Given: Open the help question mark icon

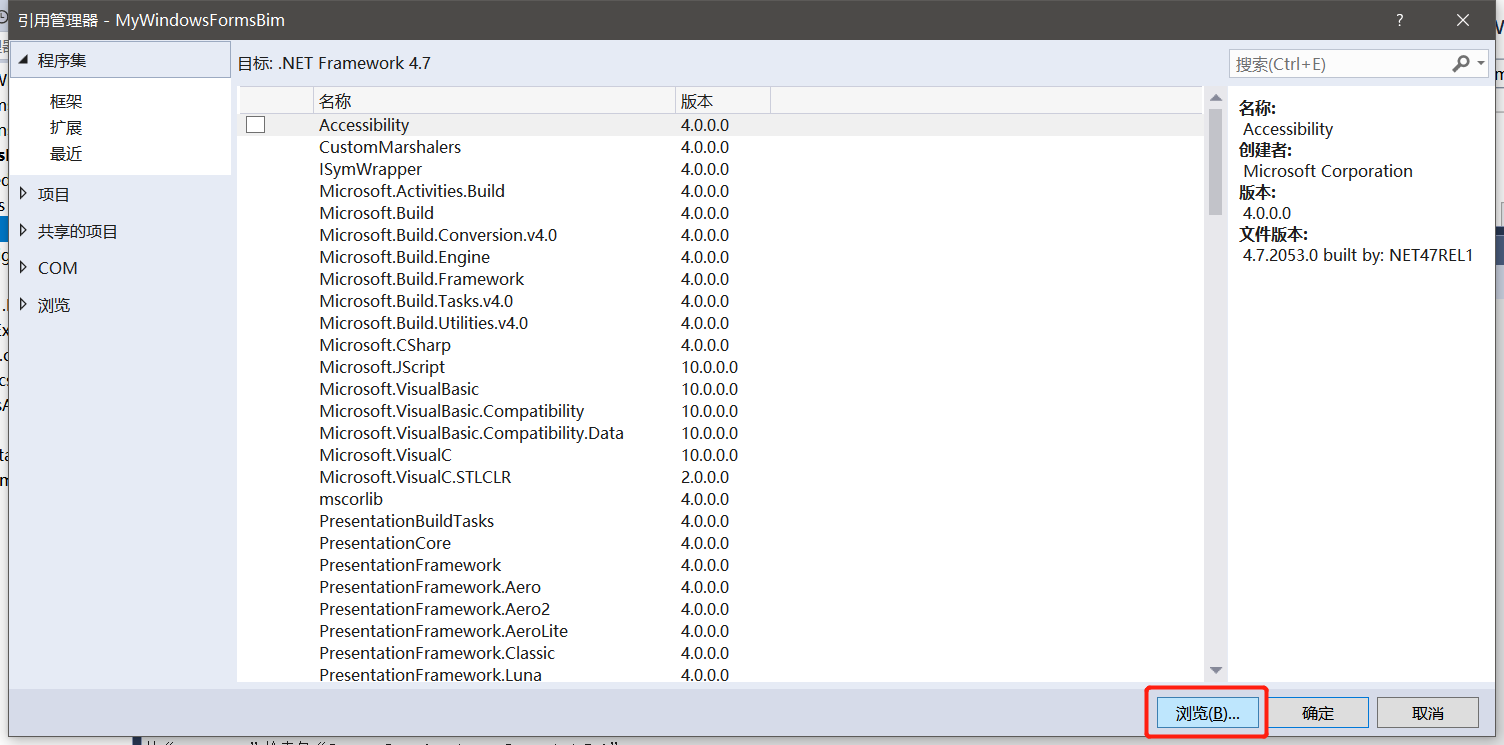Looking at the screenshot, I should pos(1399,20).
